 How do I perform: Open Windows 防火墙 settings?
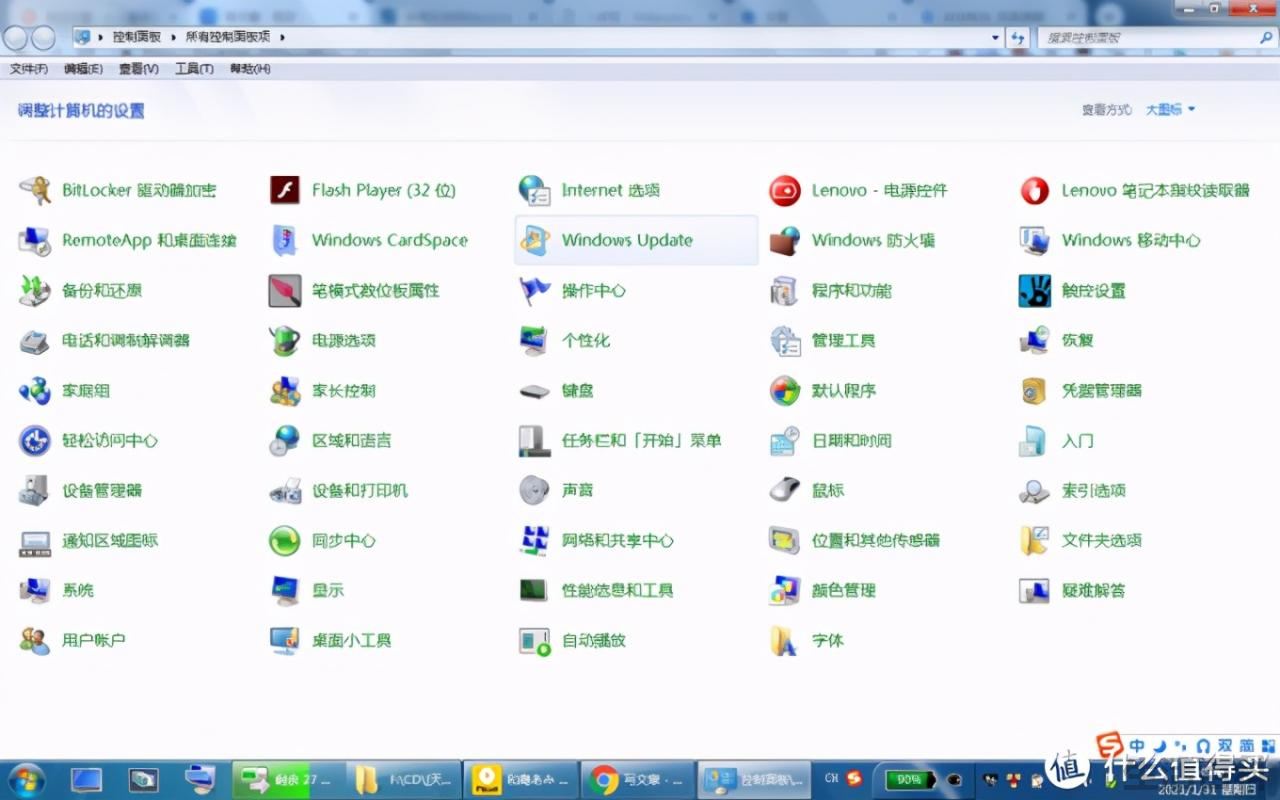click(853, 240)
